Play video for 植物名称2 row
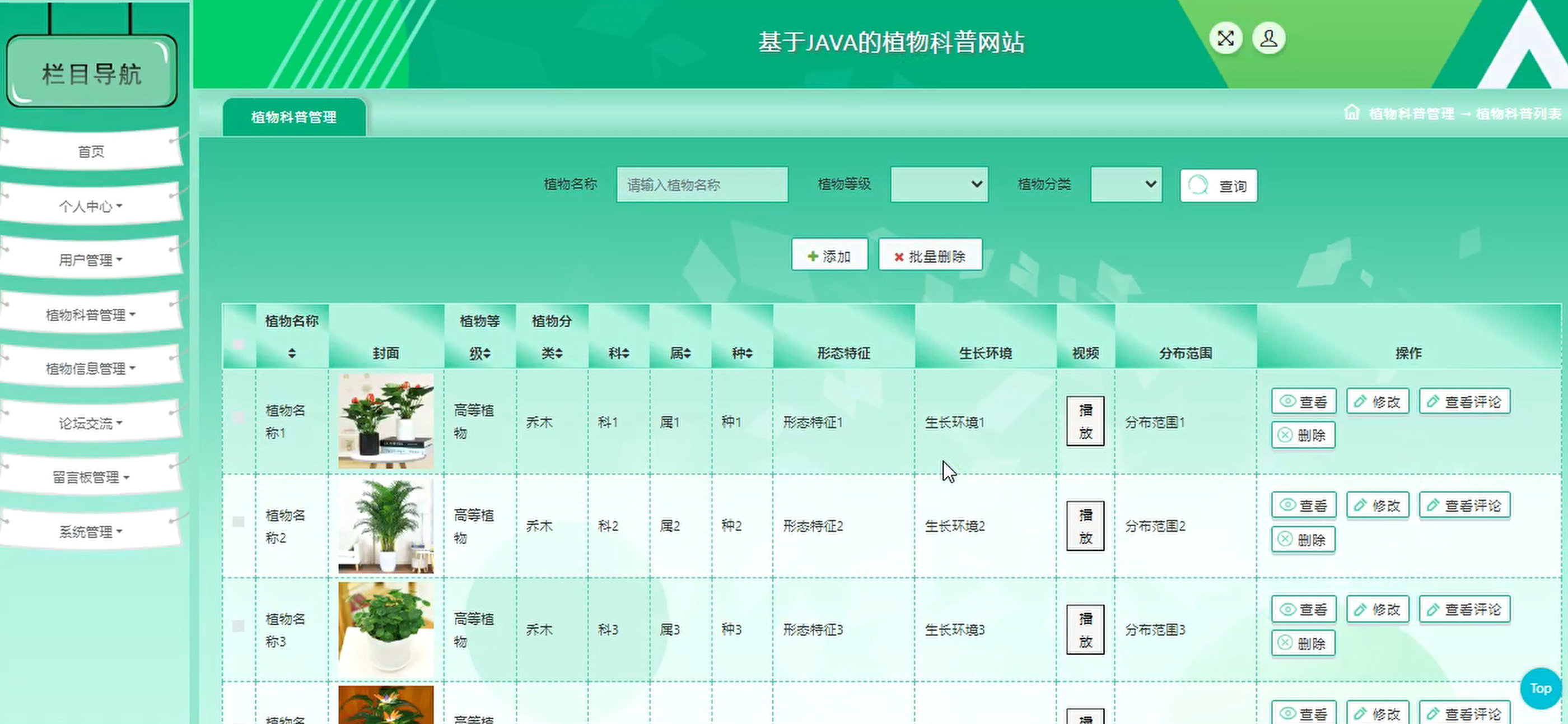 [1085, 526]
